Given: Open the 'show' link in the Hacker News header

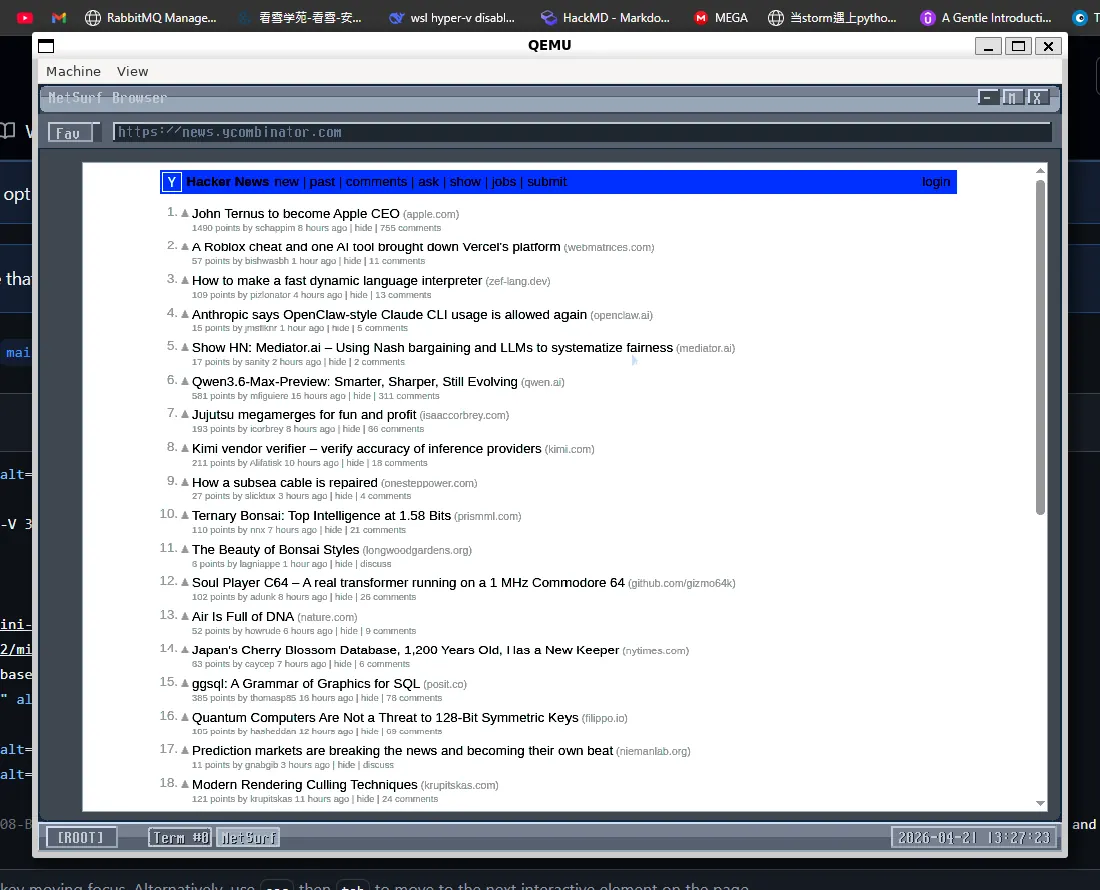Looking at the screenshot, I should click(465, 182).
